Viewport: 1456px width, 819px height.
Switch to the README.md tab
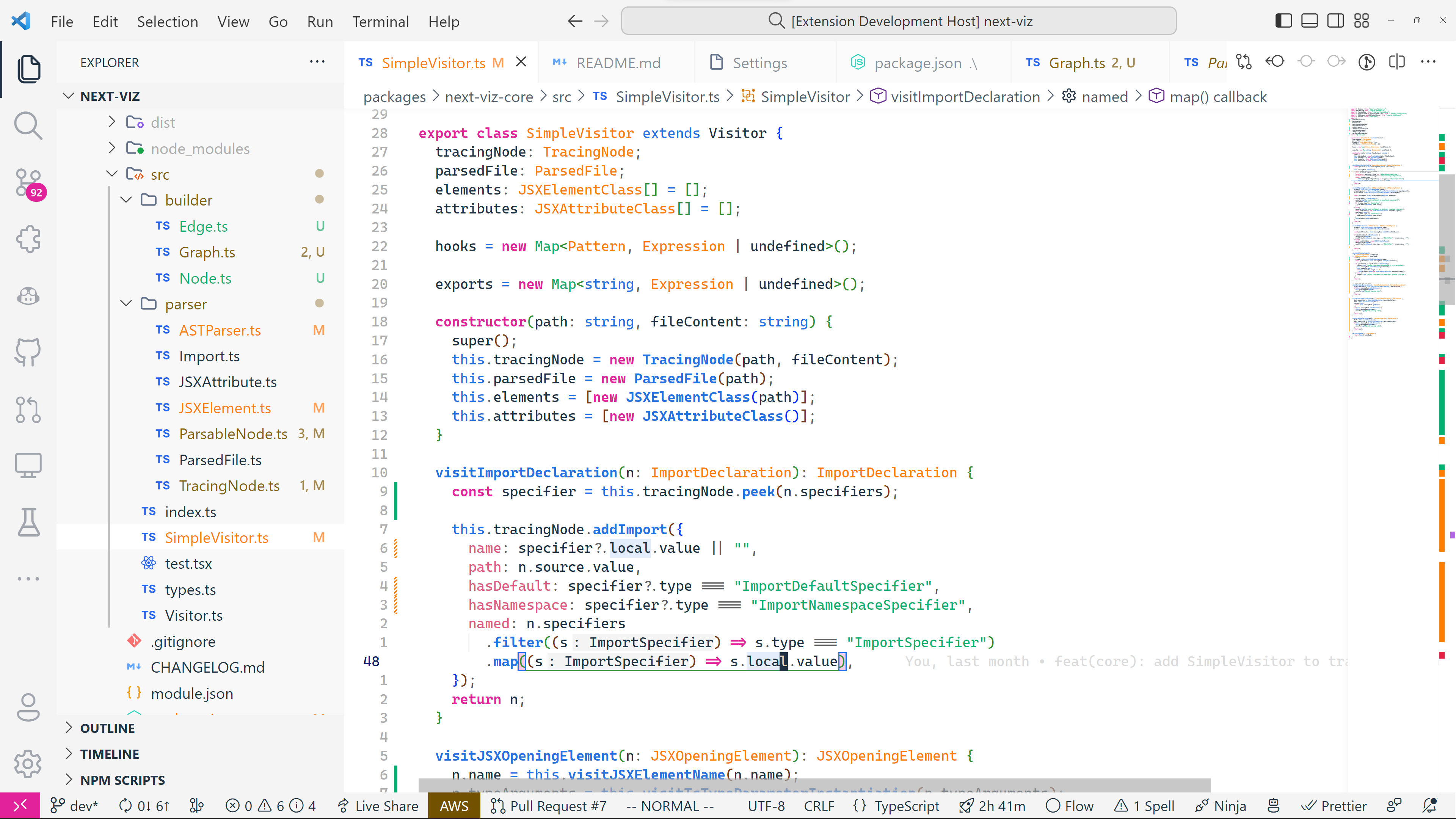(x=617, y=63)
